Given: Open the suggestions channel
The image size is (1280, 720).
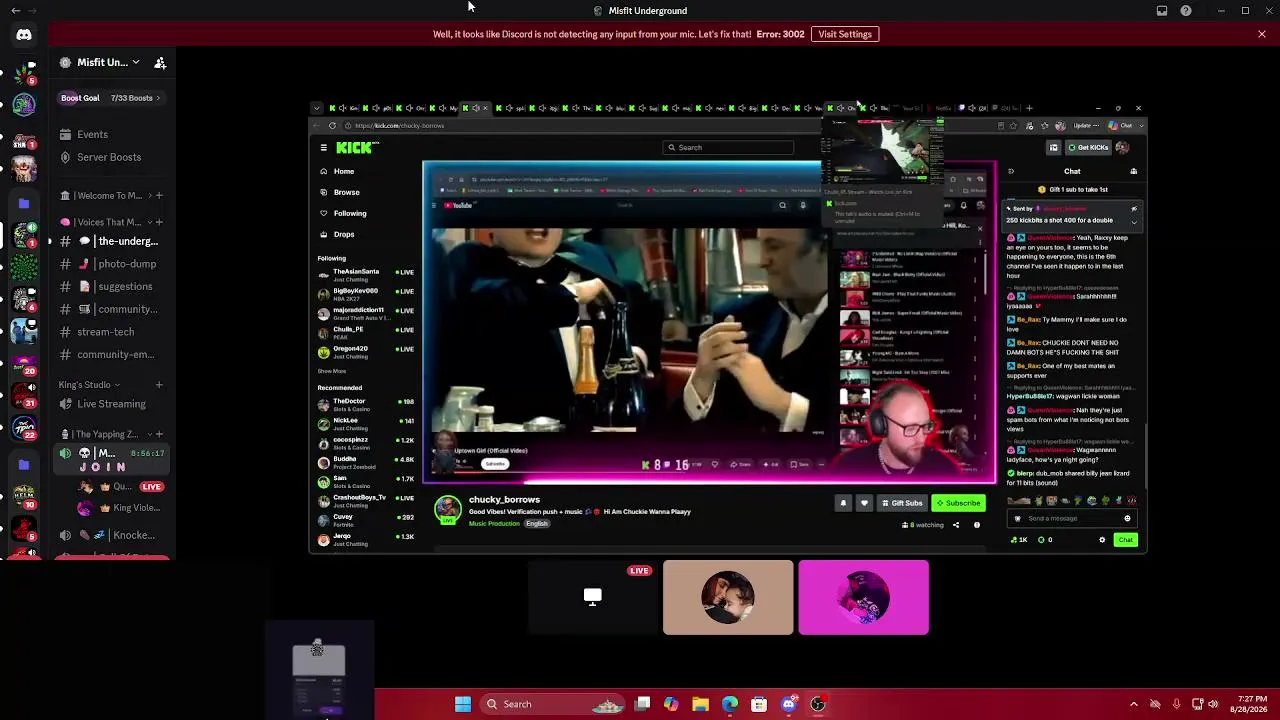Looking at the screenshot, I should tap(112, 287).
